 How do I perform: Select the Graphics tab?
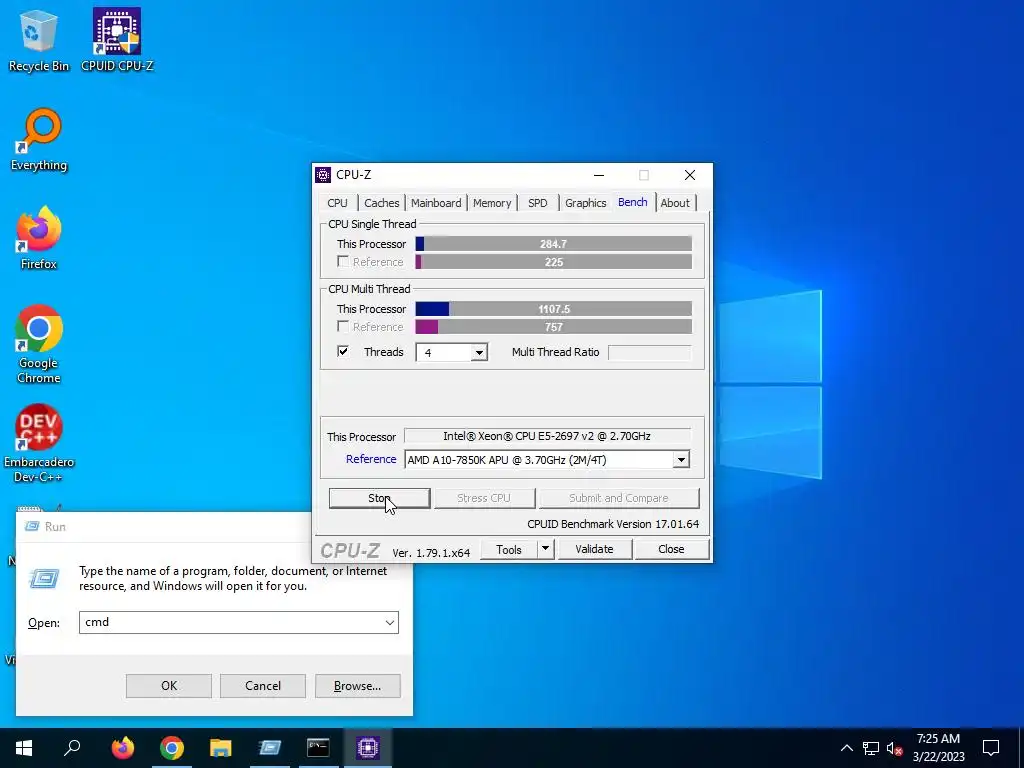pos(586,203)
